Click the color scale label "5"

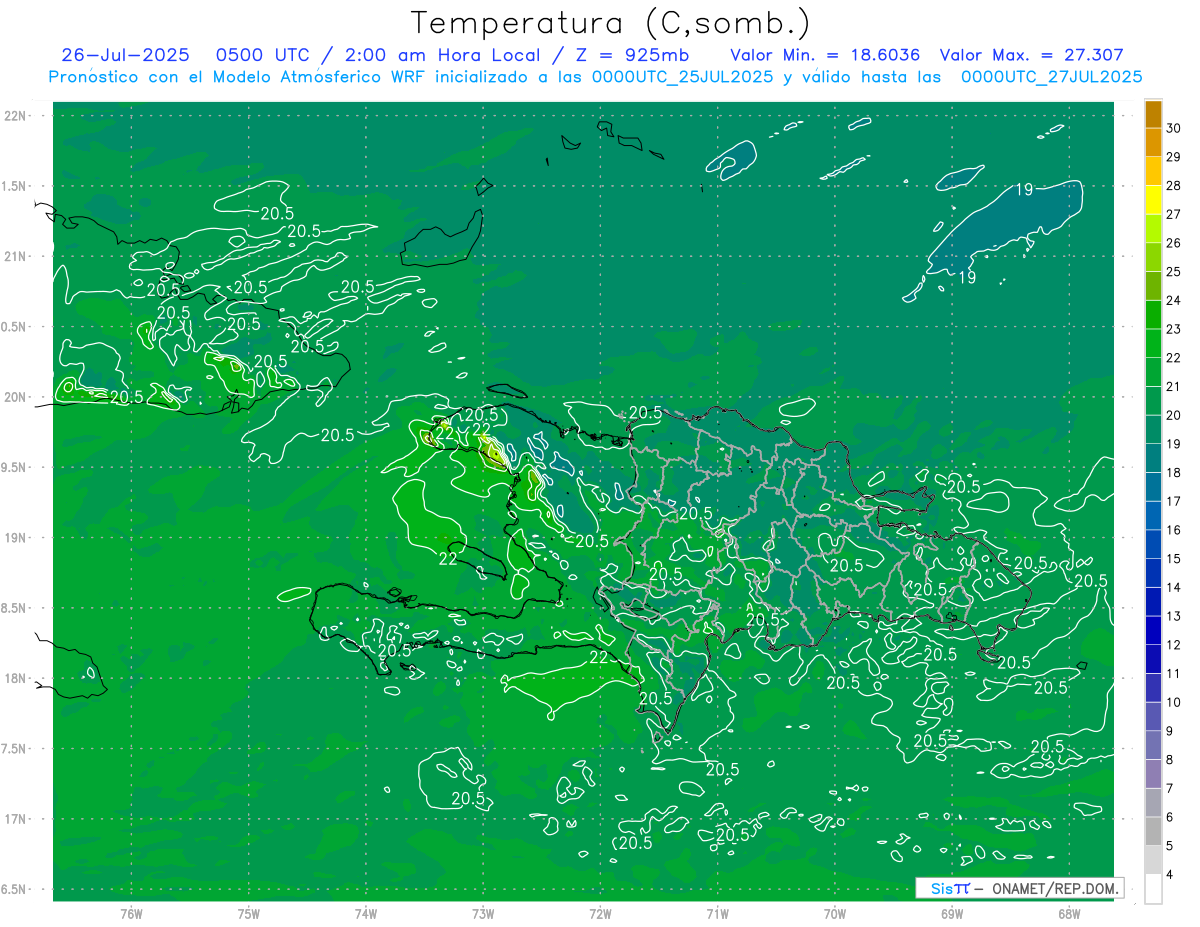click(x=1170, y=846)
